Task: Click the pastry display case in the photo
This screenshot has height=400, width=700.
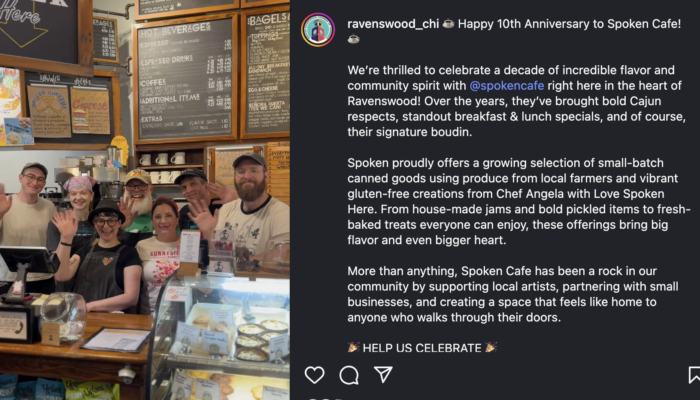Action: click(x=219, y=338)
